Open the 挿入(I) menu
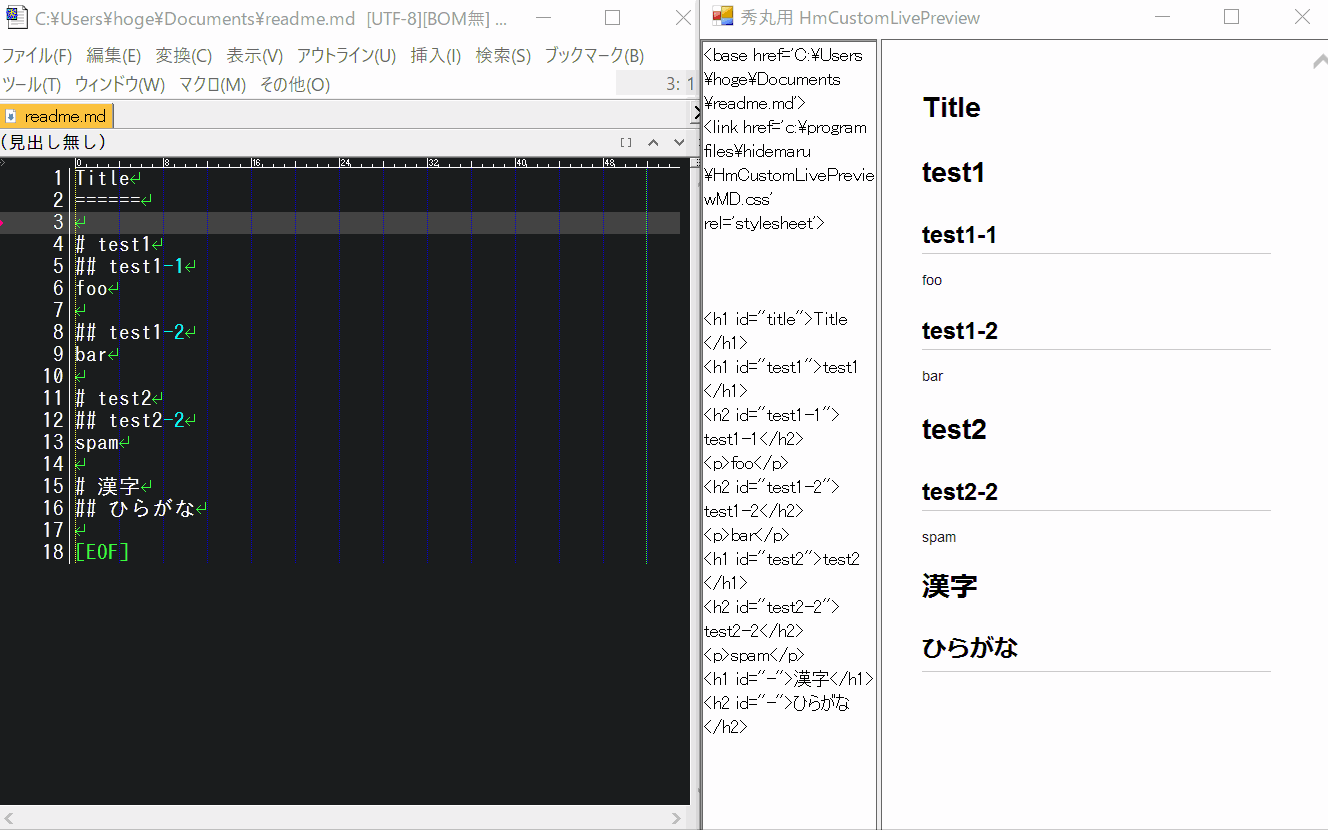Viewport: 1328px width, 830px height. [x=436, y=56]
